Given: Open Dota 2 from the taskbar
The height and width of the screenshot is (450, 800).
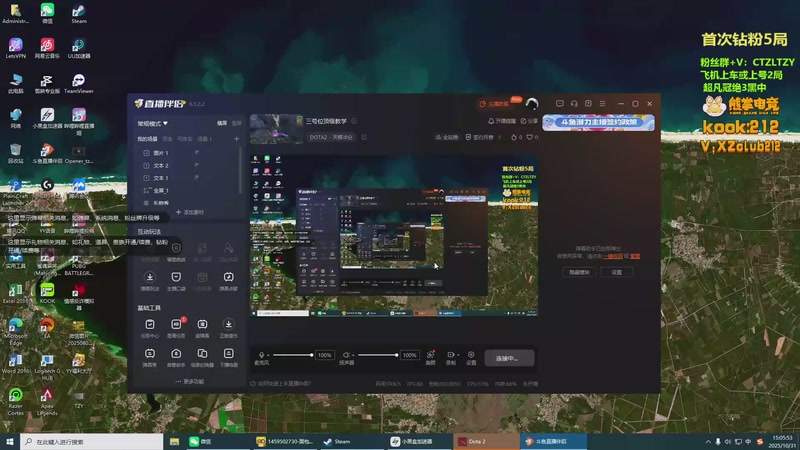Looking at the screenshot, I should pyautogui.click(x=486, y=441).
